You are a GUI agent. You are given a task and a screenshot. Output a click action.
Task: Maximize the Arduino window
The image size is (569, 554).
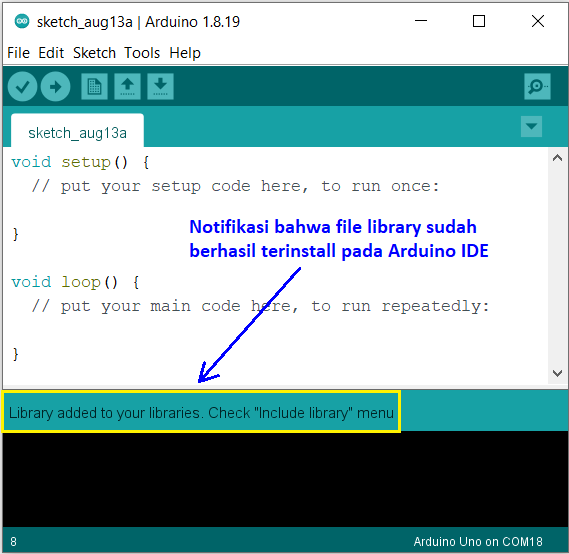[479, 21]
